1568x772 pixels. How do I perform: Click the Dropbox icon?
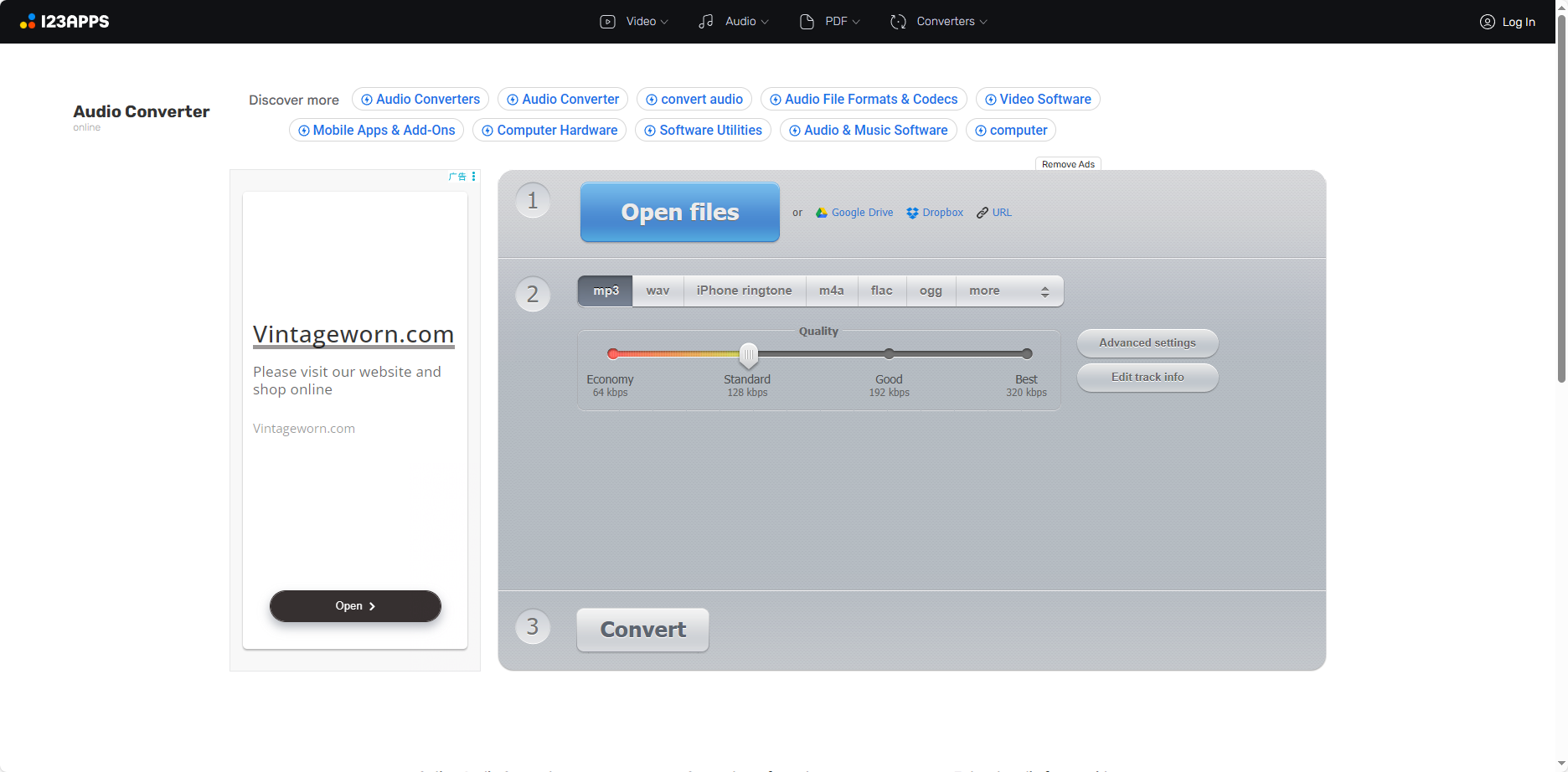click(x=912, y=213)
